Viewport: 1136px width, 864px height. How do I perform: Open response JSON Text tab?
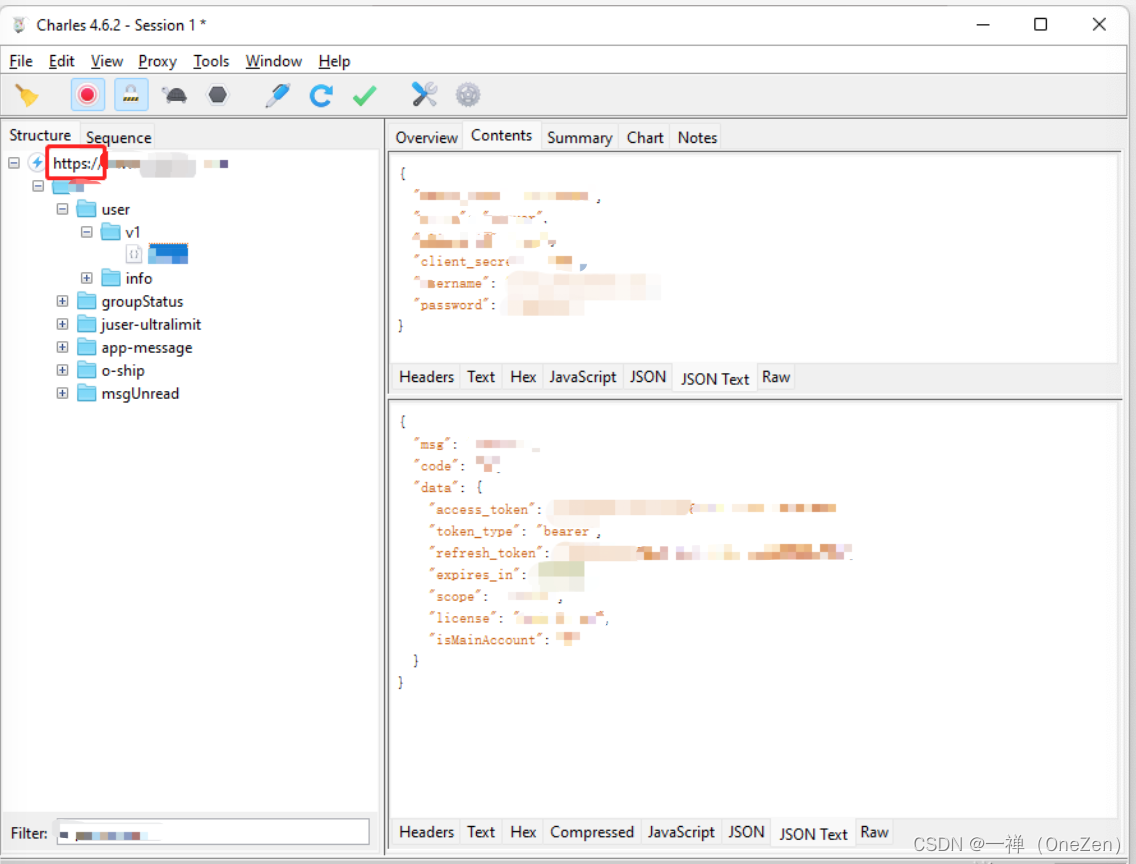814,834
